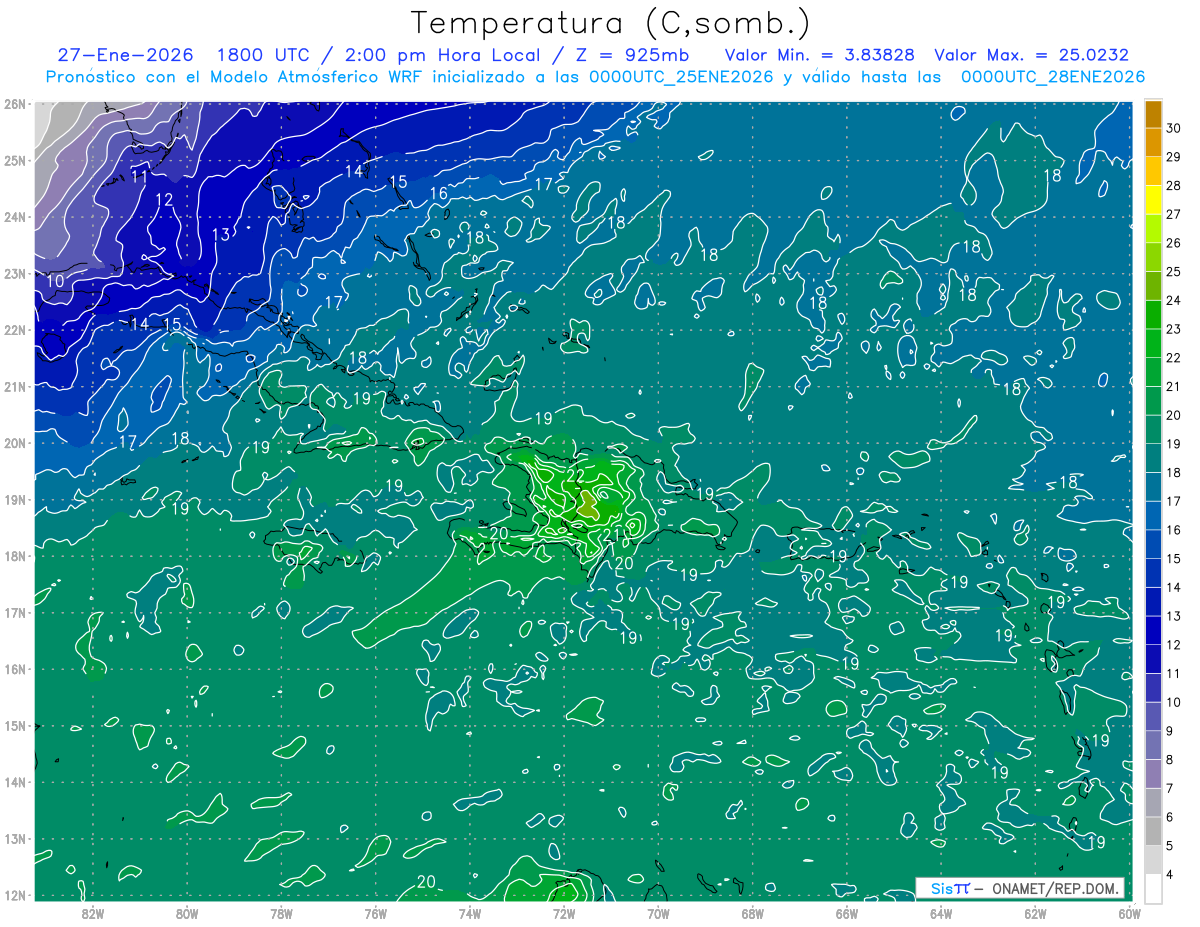
Task: Click the "62W" longitude axis label
Action: click(x=1035, y=912)
